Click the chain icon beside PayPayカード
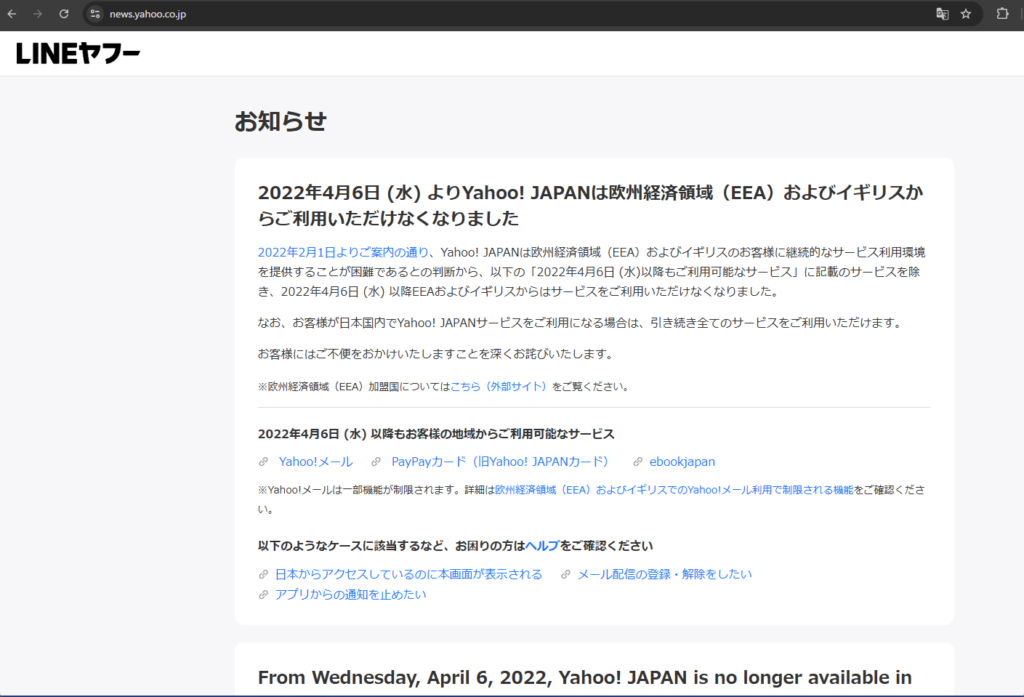1024x697 pixels. pos(376,462)
